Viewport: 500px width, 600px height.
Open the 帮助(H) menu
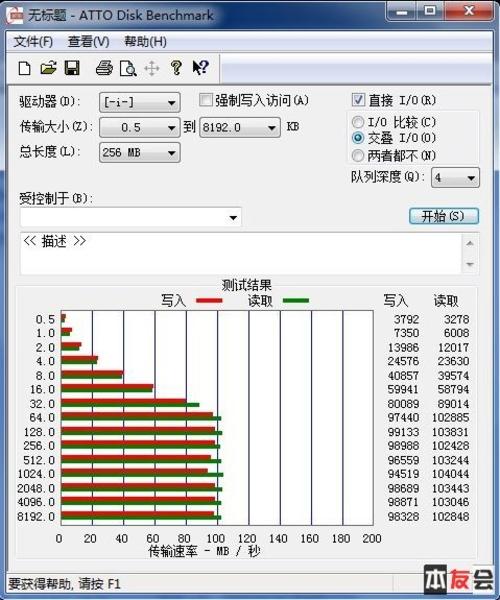145,41
